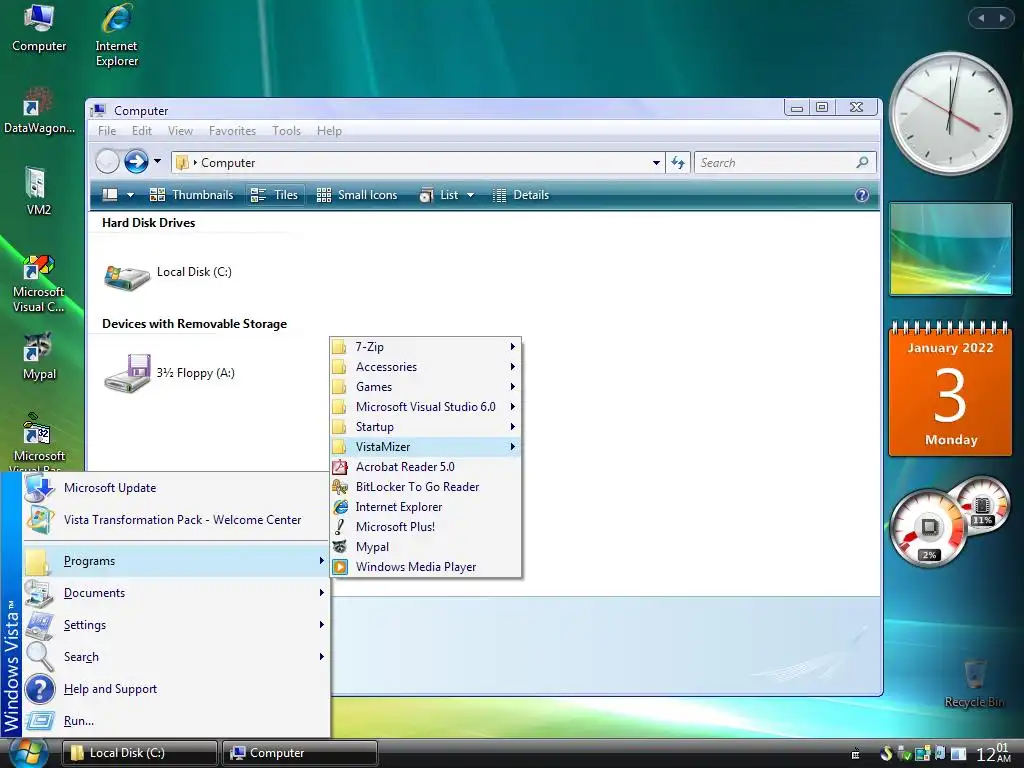Launch Internet Explorer from the Programs menu
The image size is (1024, 768).
tap(425, 507)
